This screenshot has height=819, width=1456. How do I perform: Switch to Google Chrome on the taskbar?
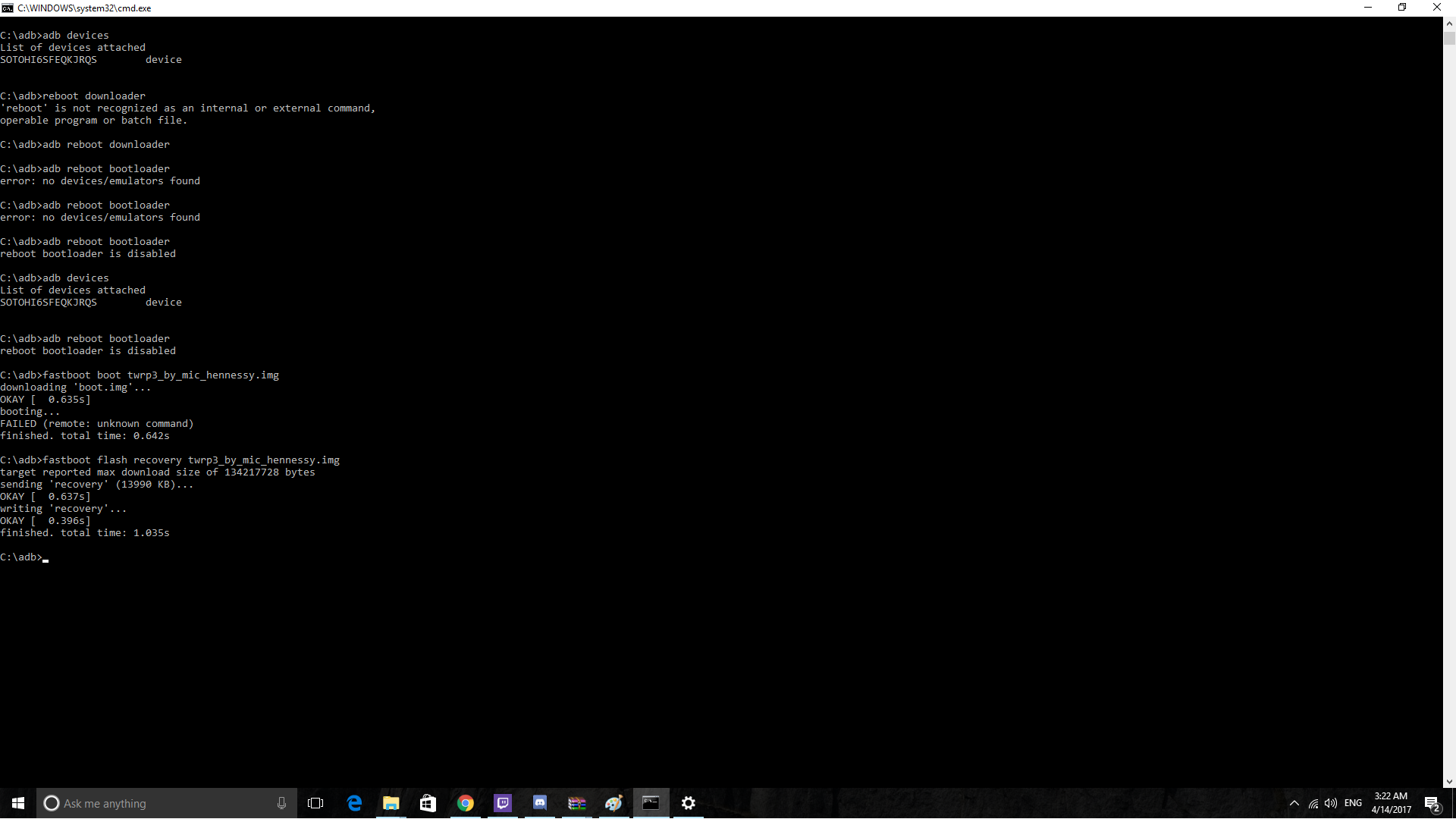coord(465,803)
